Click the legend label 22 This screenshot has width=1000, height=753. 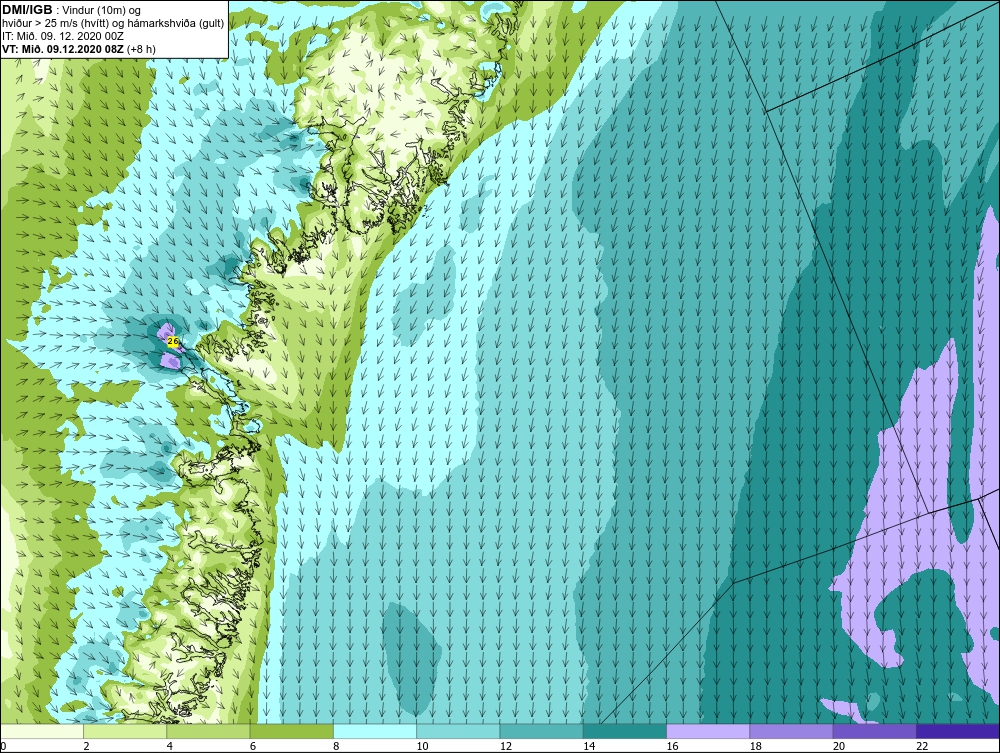pos(922,747)
